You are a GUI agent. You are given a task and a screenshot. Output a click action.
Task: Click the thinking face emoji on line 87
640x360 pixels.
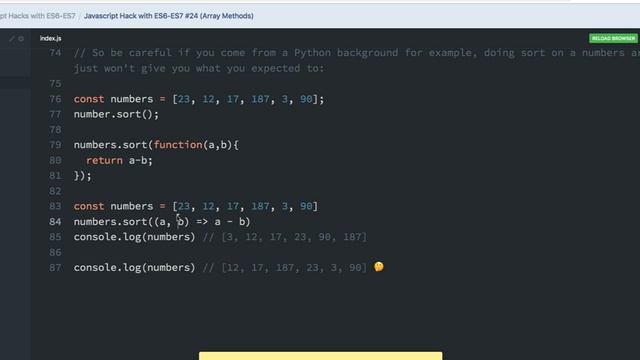(379, 267)
